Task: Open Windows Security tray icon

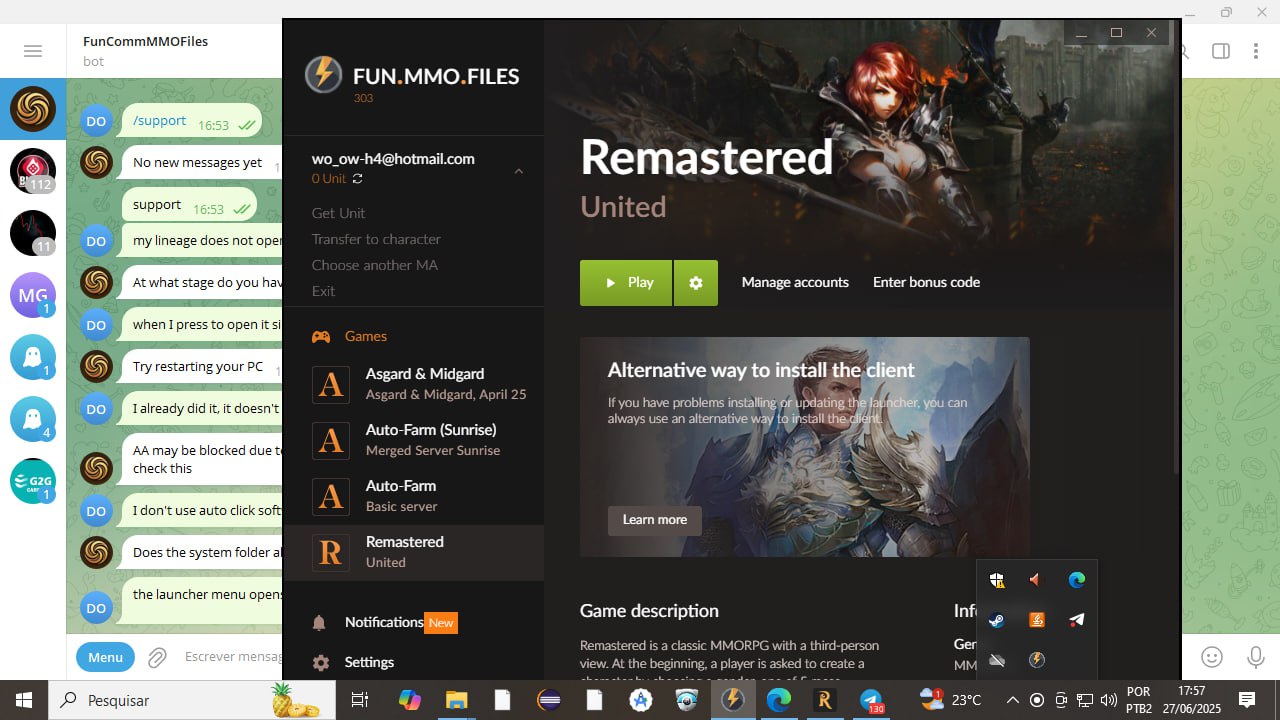Action: 997,580
